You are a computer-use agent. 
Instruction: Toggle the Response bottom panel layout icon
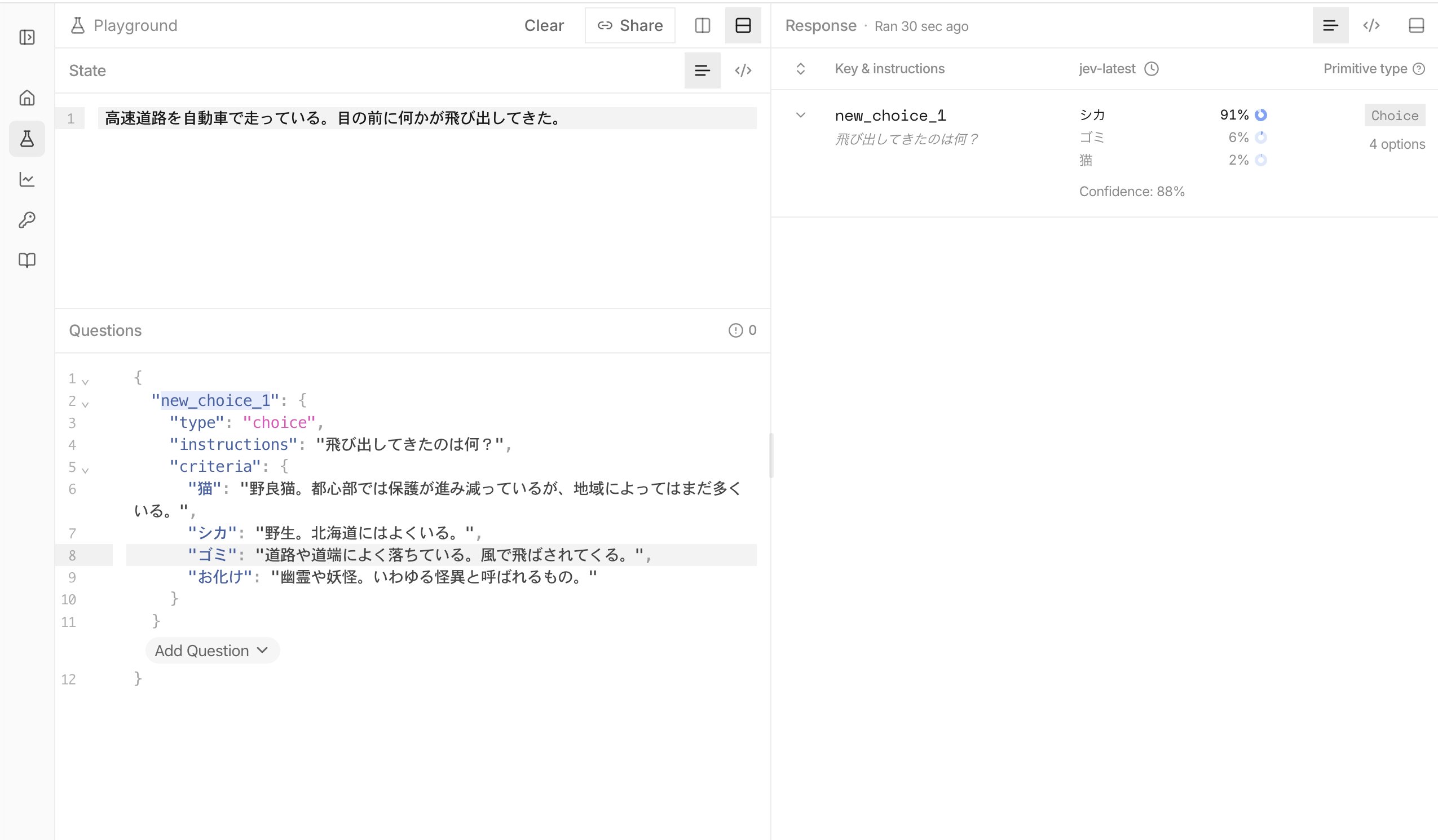[x=1417, y=26]
